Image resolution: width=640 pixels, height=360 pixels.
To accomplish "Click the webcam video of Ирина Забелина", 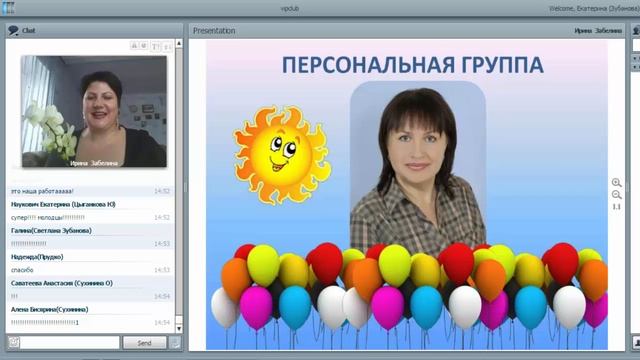I will pyautogui.click(x=94, y=111).
